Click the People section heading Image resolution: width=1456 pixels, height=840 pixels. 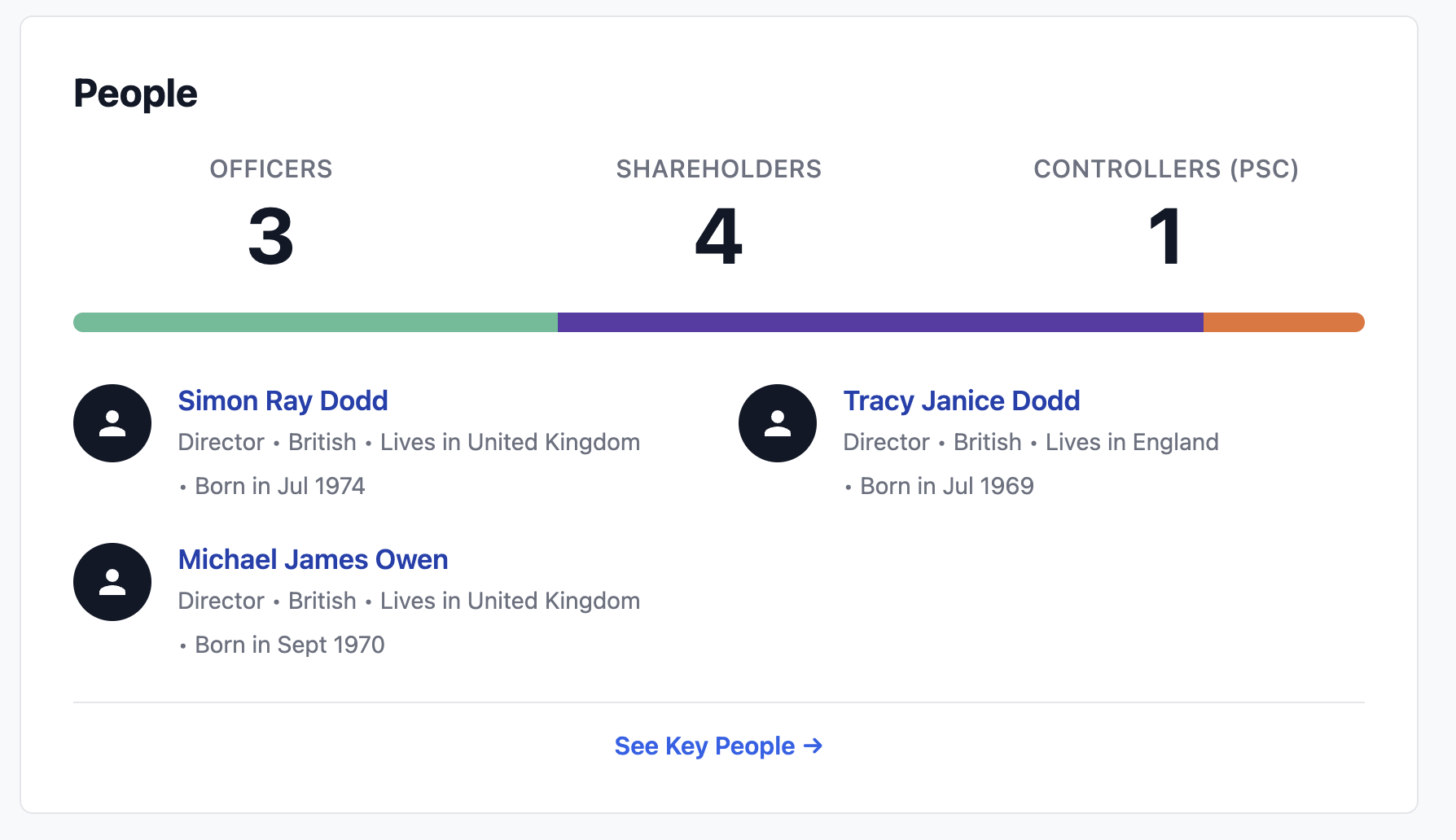tap(135, 94)
